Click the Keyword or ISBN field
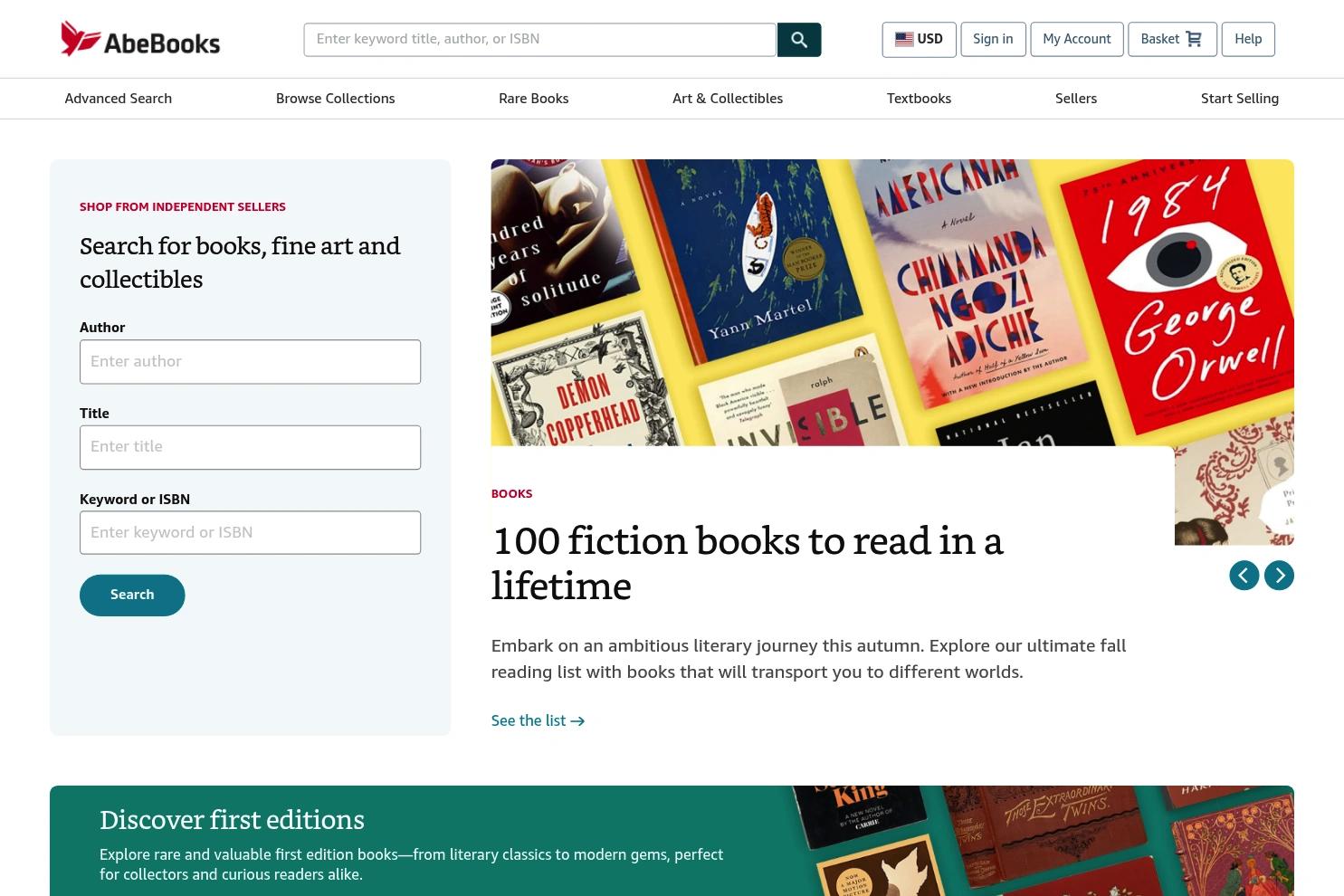 pyautogui.click(x=250, y=533)
